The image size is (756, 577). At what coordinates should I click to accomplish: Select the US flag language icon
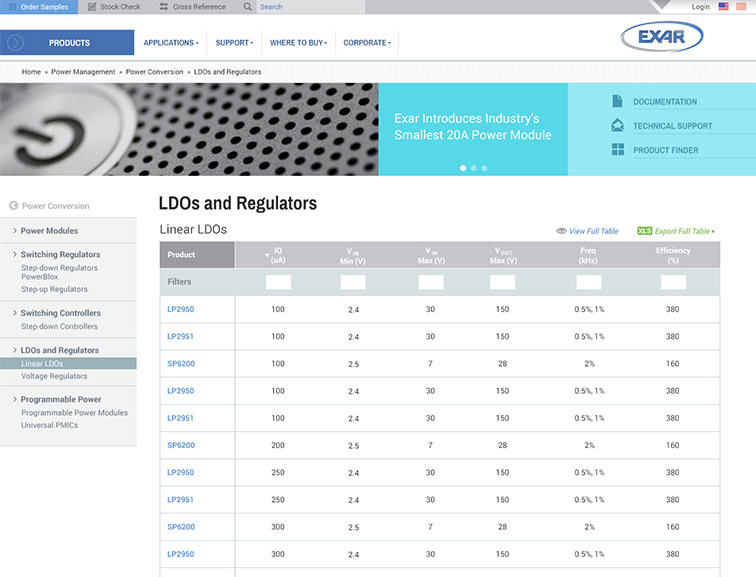coord(724,7)
